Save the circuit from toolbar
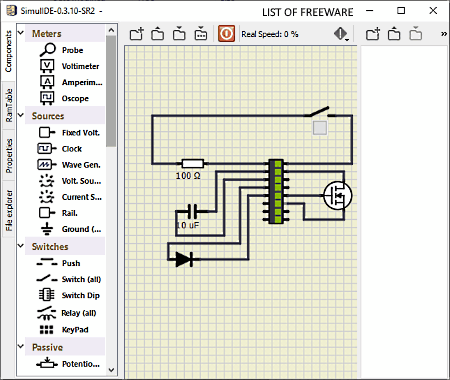This screenshot has width=450, height=380. [179, 34]
